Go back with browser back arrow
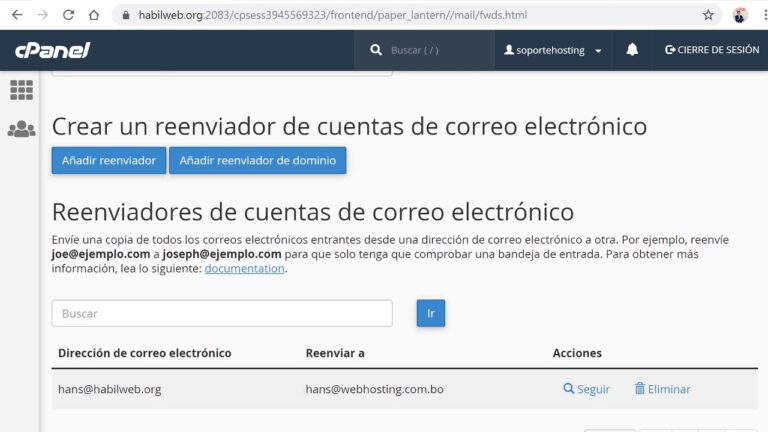This screenshot has width=768, height=432. pyautogui.click(x=17, y=15)
